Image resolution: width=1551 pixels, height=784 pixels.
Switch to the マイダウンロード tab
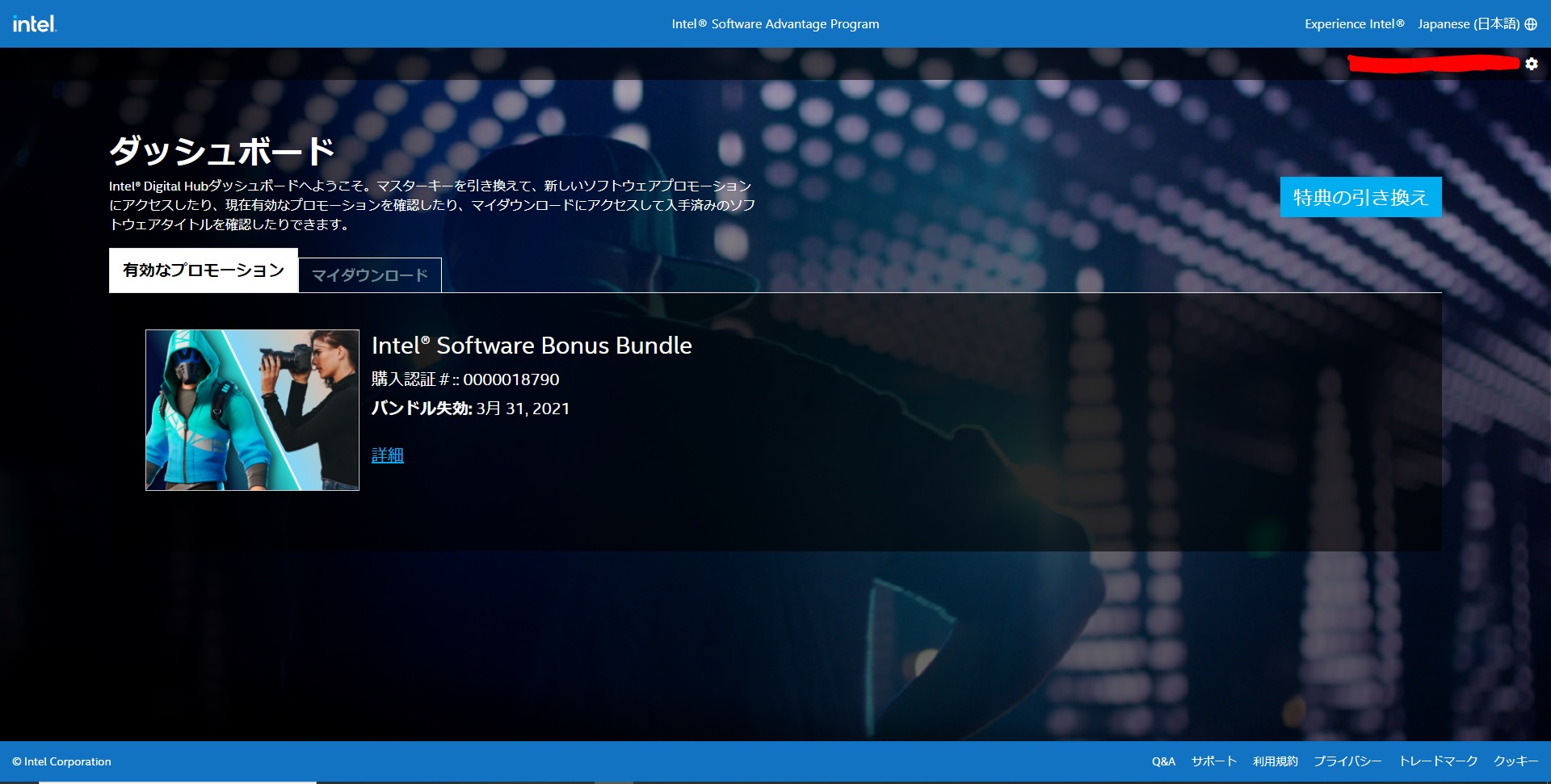[x=370, y=275]
